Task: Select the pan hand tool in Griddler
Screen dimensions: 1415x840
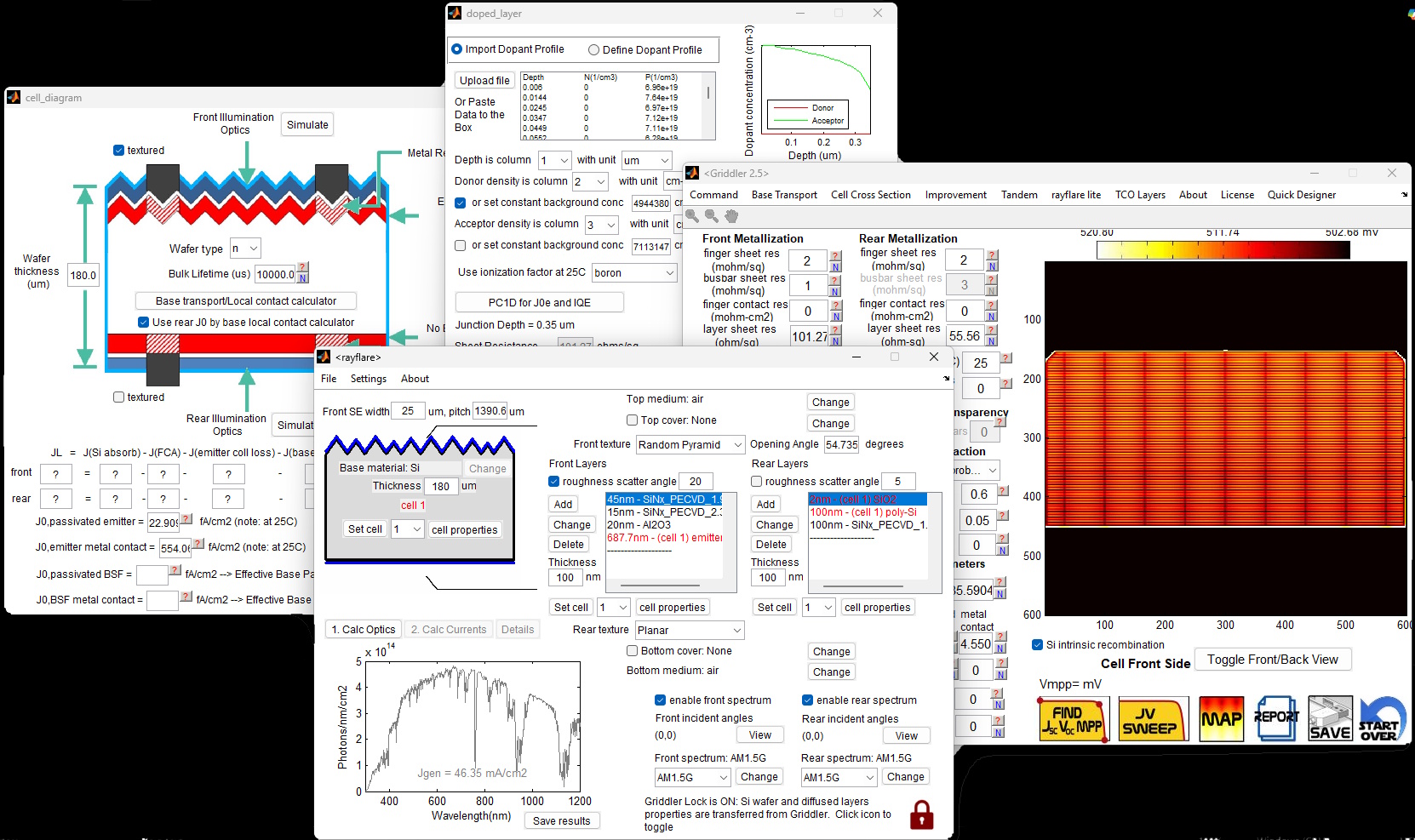Action: tap(731, 216)
